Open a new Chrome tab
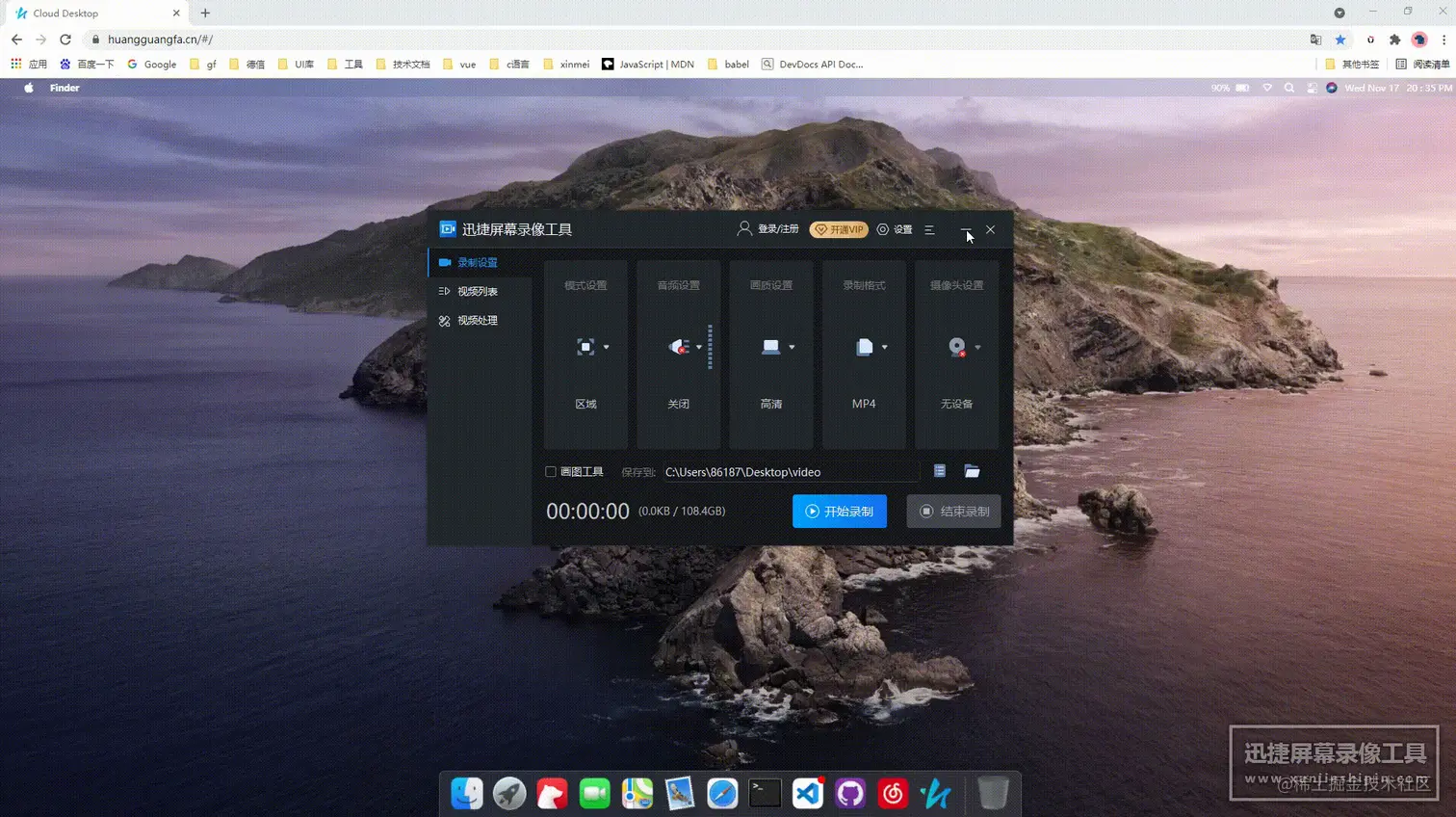The image size is (1456, 817). click(x=205, y=13)
